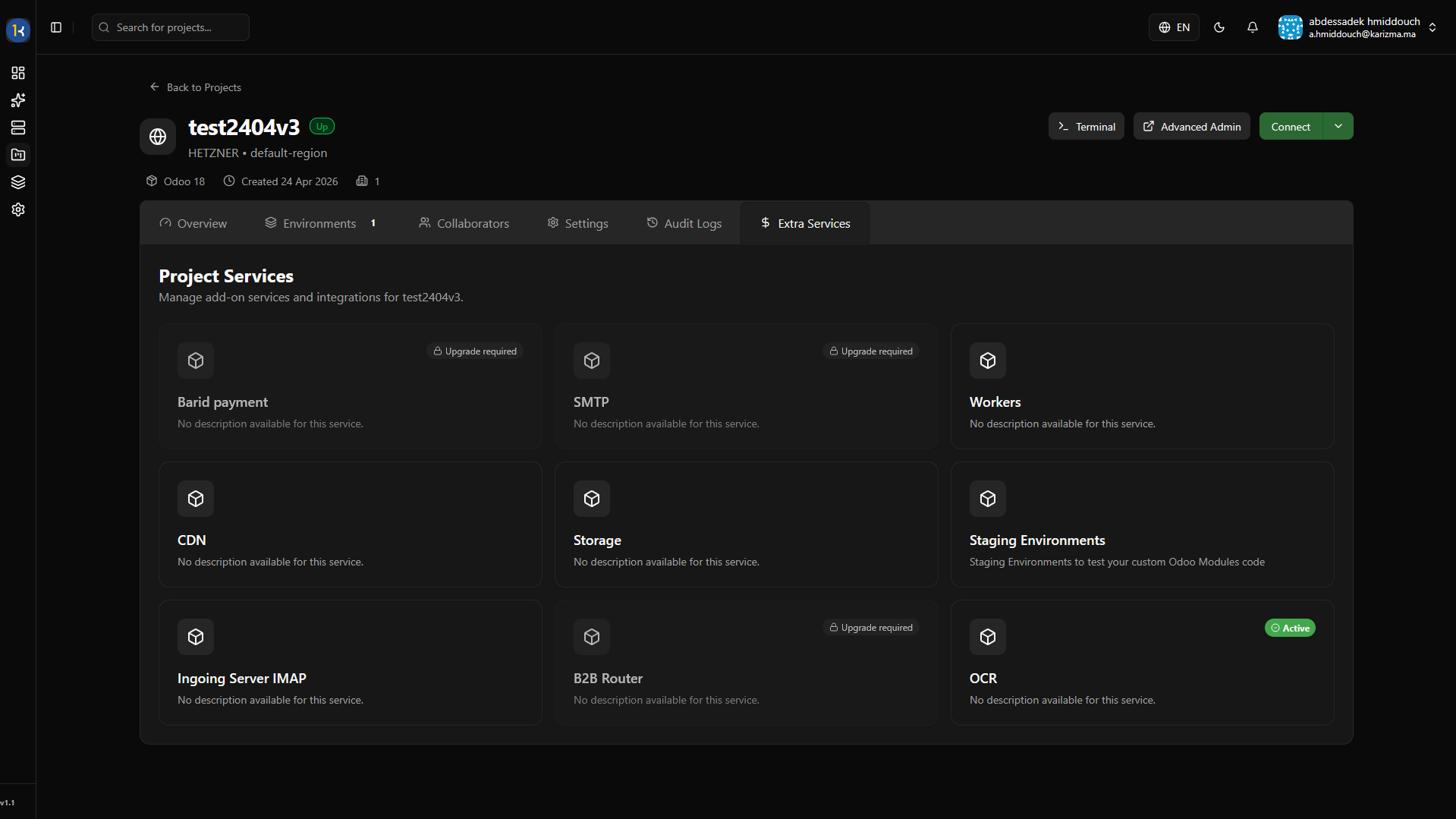Viewport: 1456px width, 819px height.
Task: Click the Odoo 18 version label
Action: pyautogui.click(x=184, y=181)
